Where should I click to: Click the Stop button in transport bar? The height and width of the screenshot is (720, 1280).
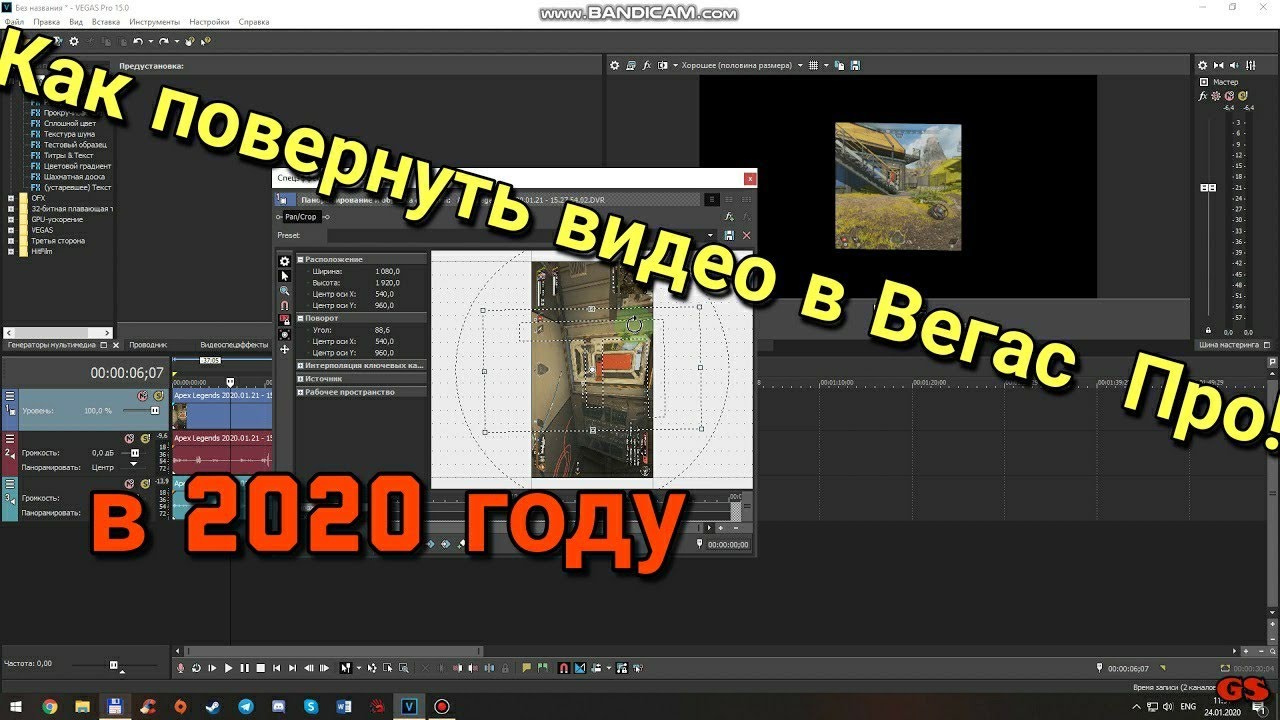(x=261, y=667)
